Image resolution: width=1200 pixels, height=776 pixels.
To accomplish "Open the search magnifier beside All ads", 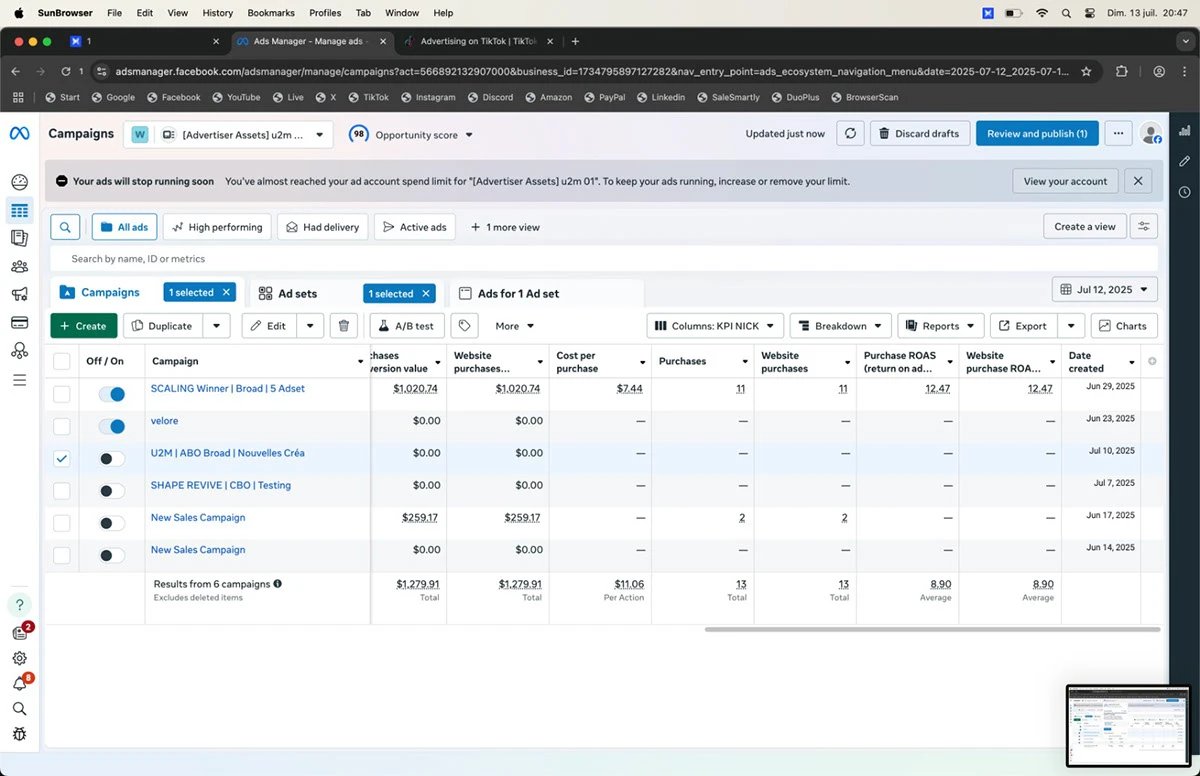I will pos(65,227).
